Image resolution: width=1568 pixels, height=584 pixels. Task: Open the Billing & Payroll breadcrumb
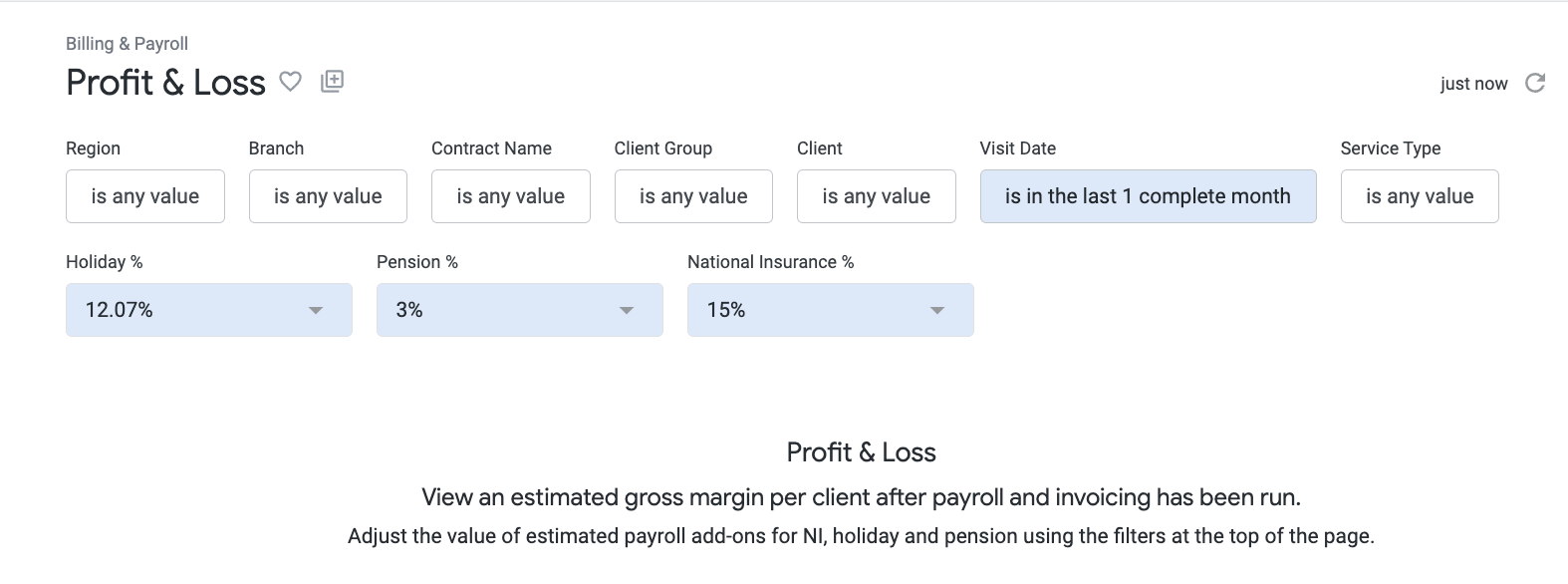coord(127,44)
